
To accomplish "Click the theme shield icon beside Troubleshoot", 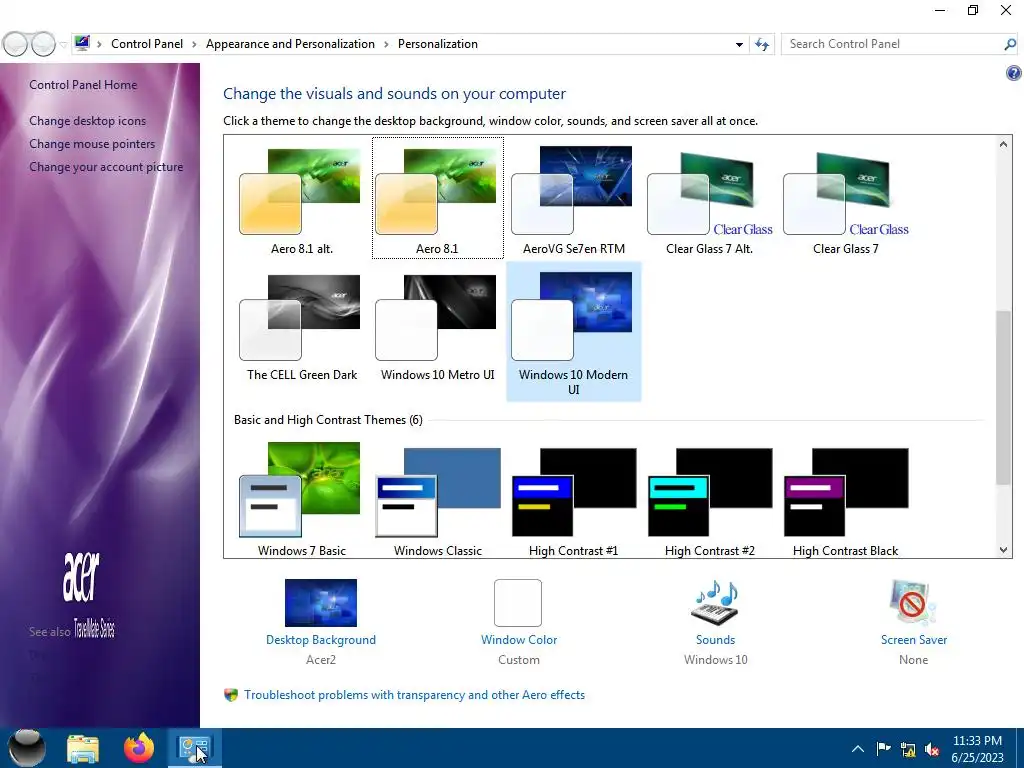I will (231, 695).
